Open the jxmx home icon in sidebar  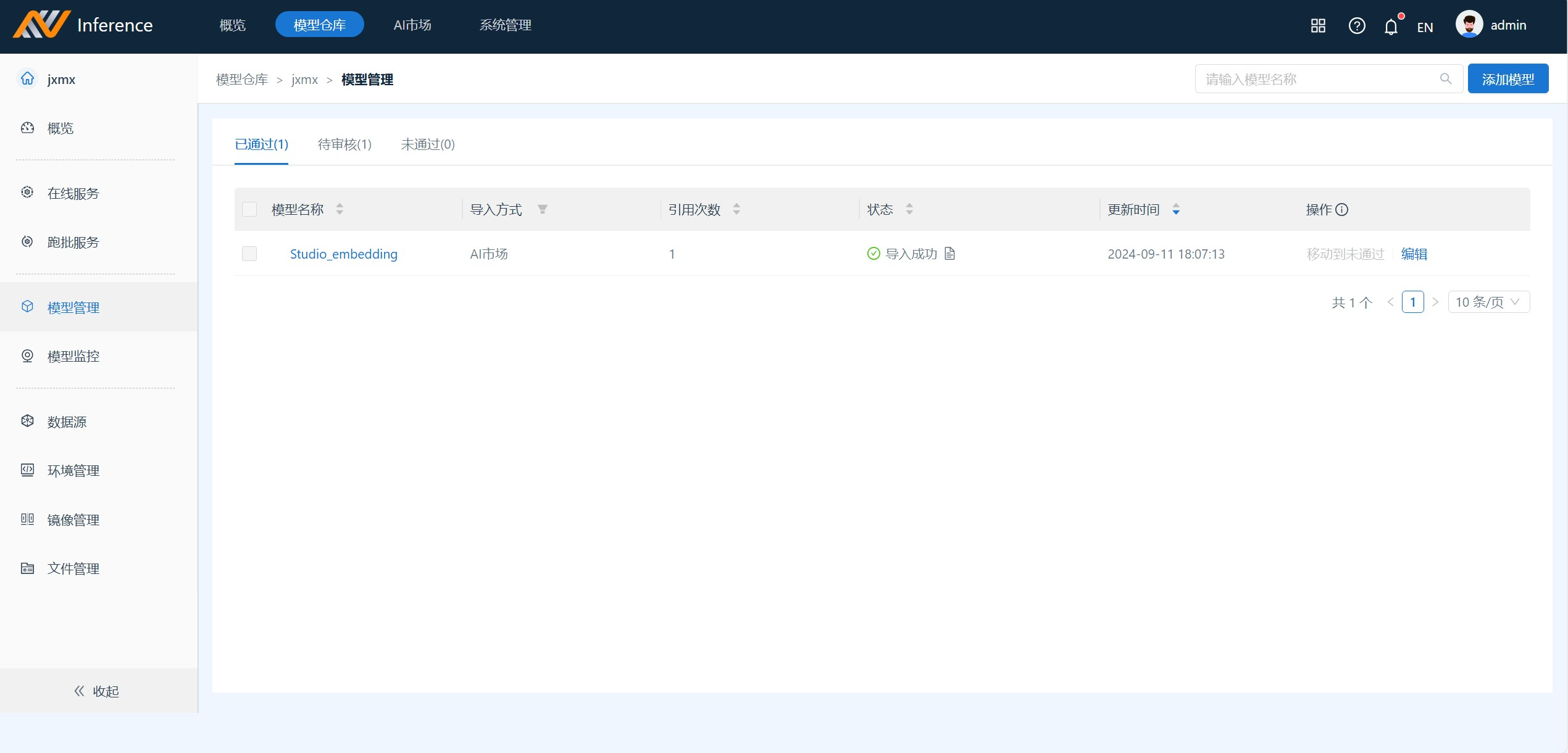(x=27, y=79)
